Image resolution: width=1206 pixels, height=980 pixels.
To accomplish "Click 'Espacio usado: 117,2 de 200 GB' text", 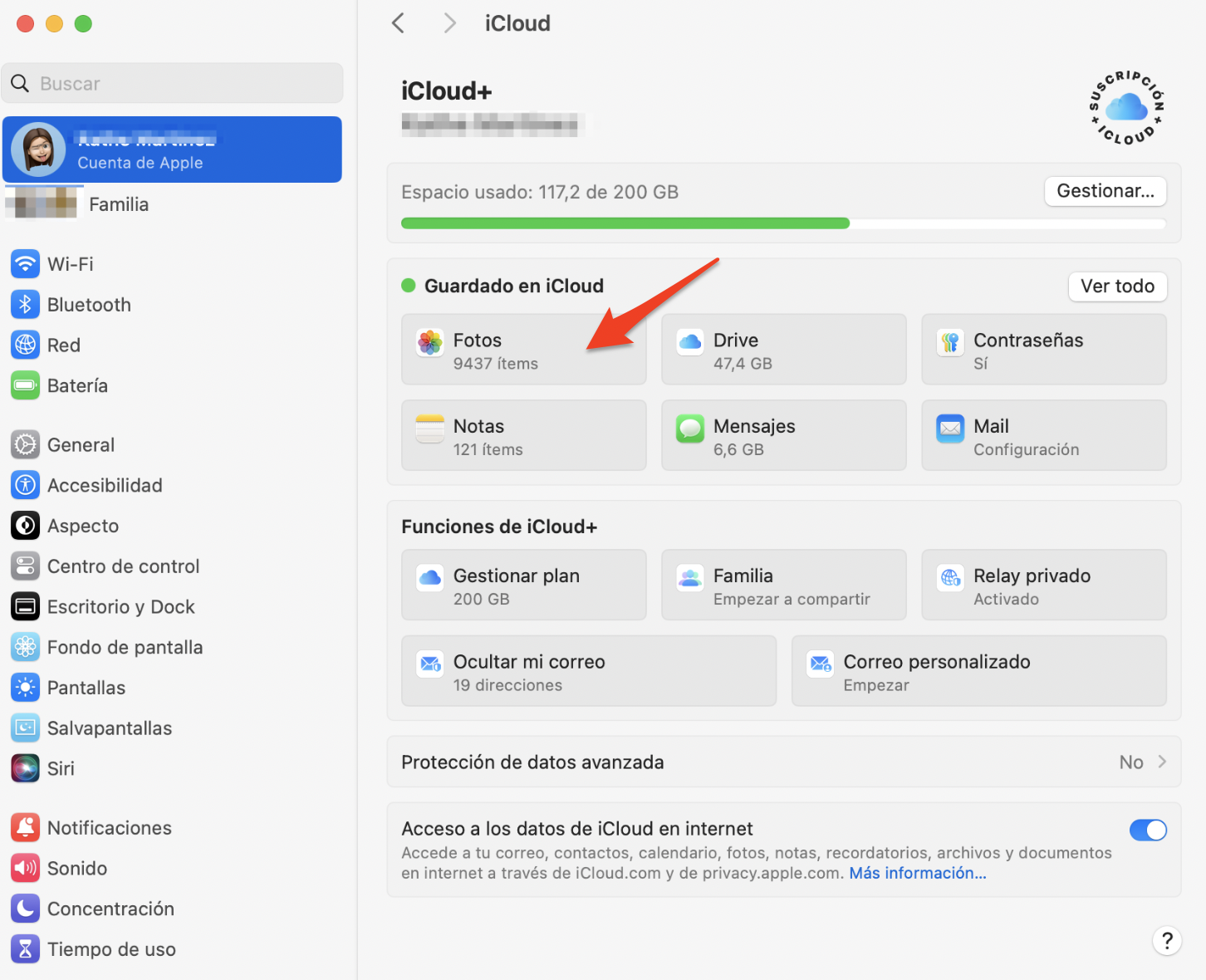I will click(540, 192).
